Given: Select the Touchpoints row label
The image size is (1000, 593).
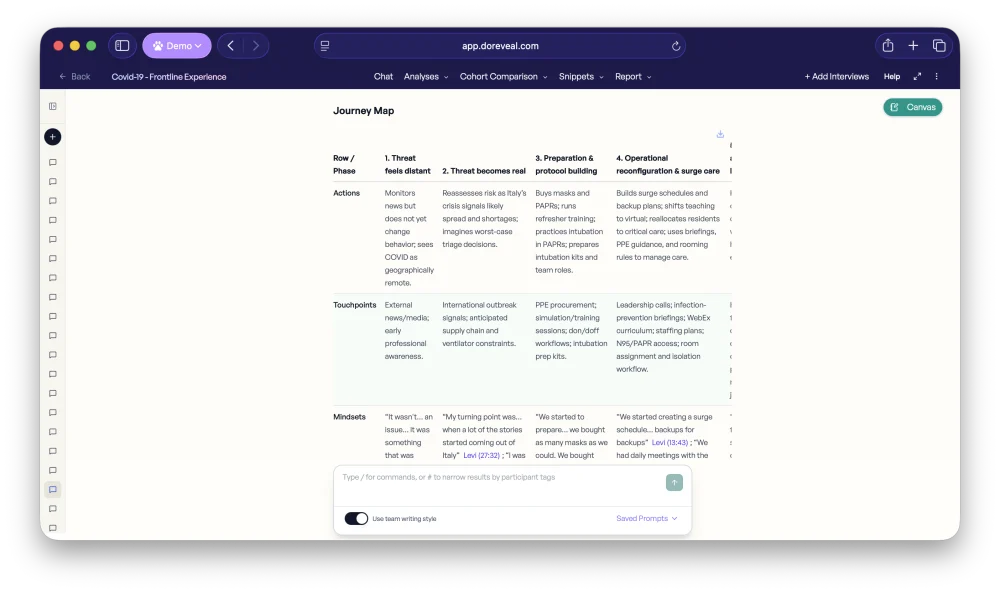Looking at the screenshot, I should click(355, 305).
